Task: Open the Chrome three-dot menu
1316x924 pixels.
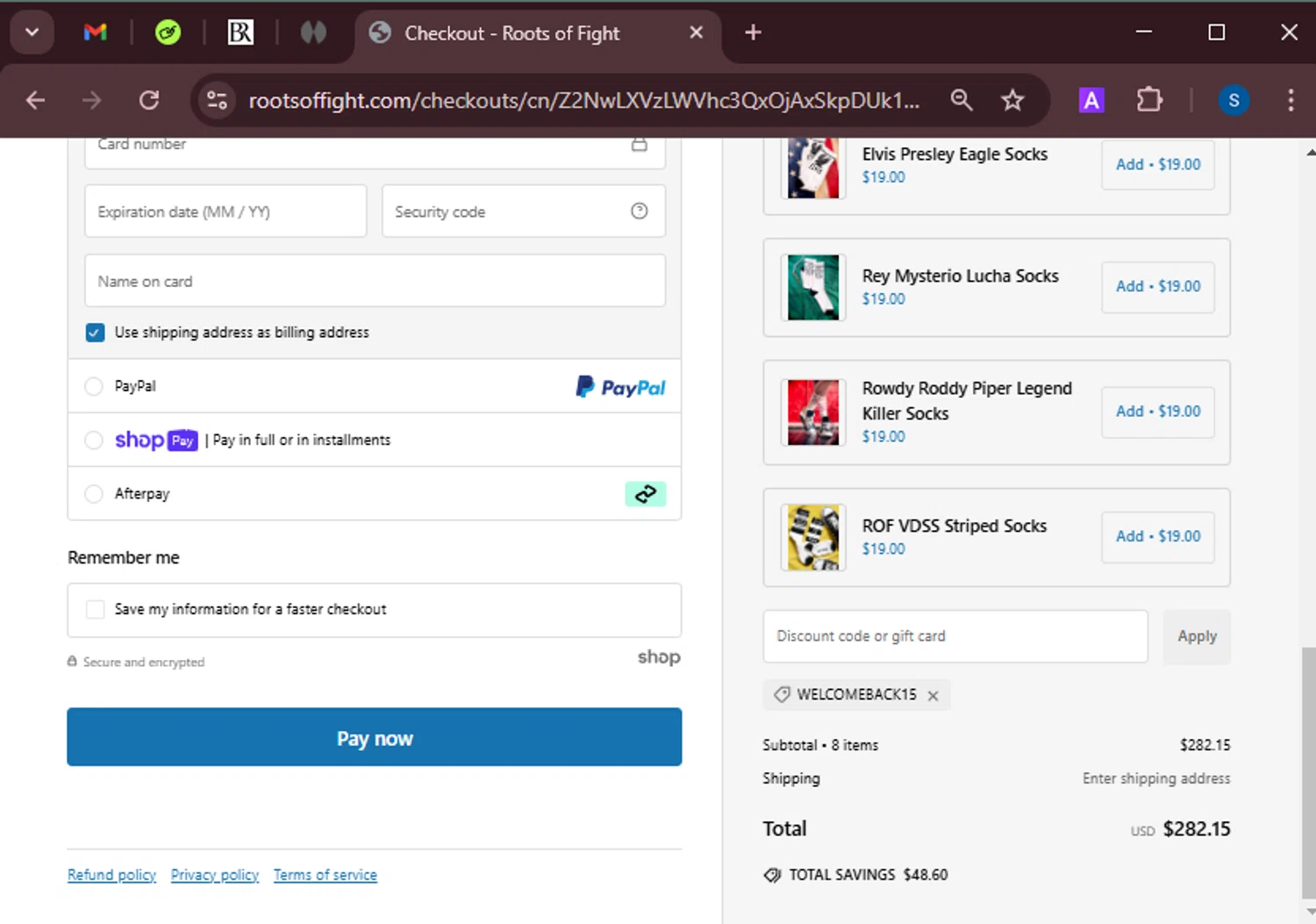Action: (x=1291, y=100)
